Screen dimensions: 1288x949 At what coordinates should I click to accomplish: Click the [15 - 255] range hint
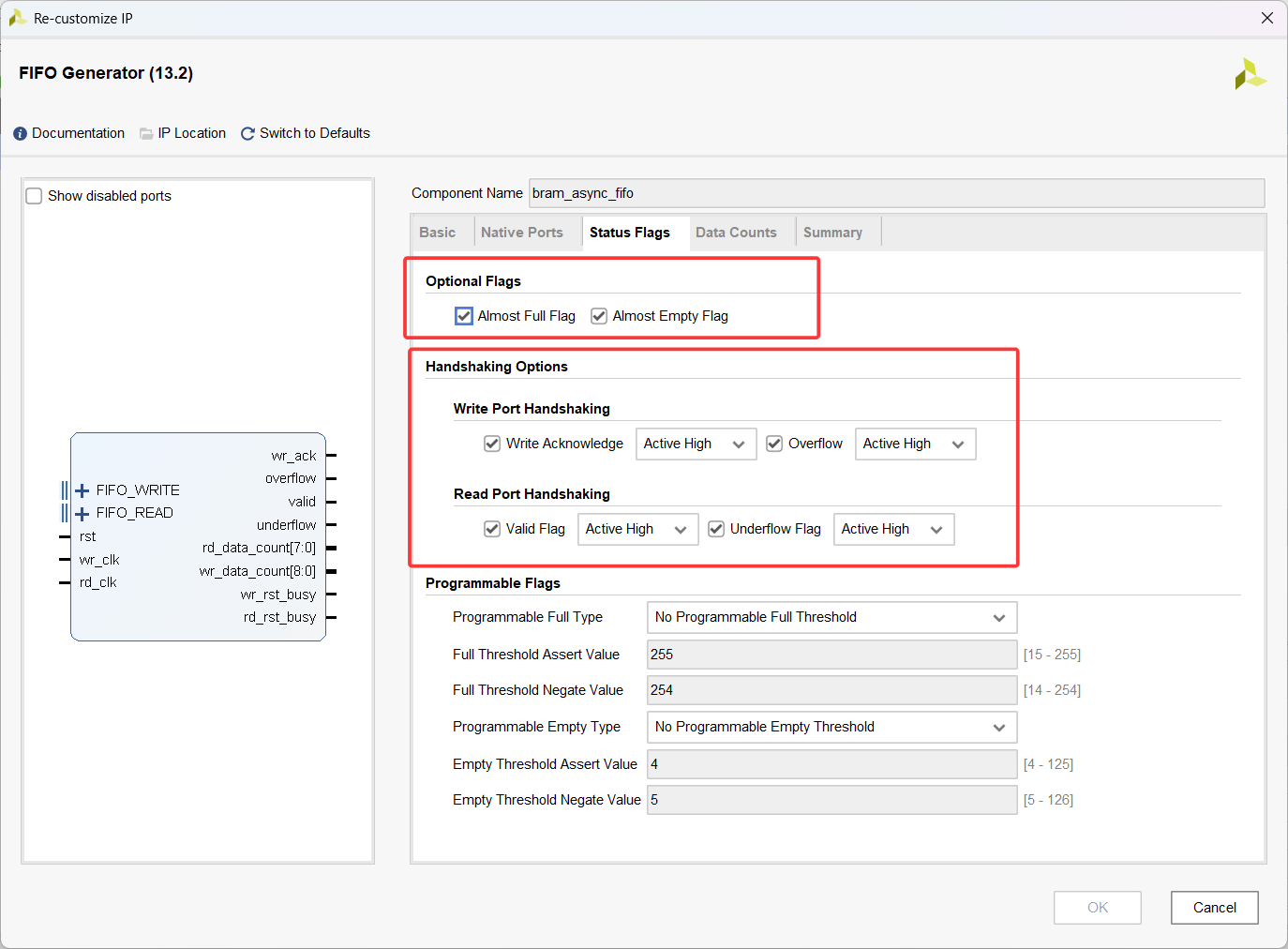(x=1052, y=655)
